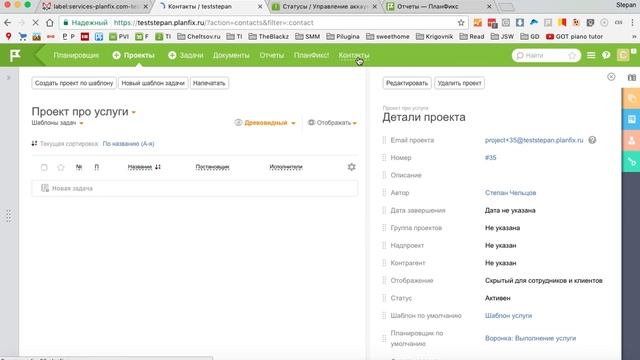Screen dimensions: 640x360
Task: Click the star column header icon
Action: pos(61,167)
